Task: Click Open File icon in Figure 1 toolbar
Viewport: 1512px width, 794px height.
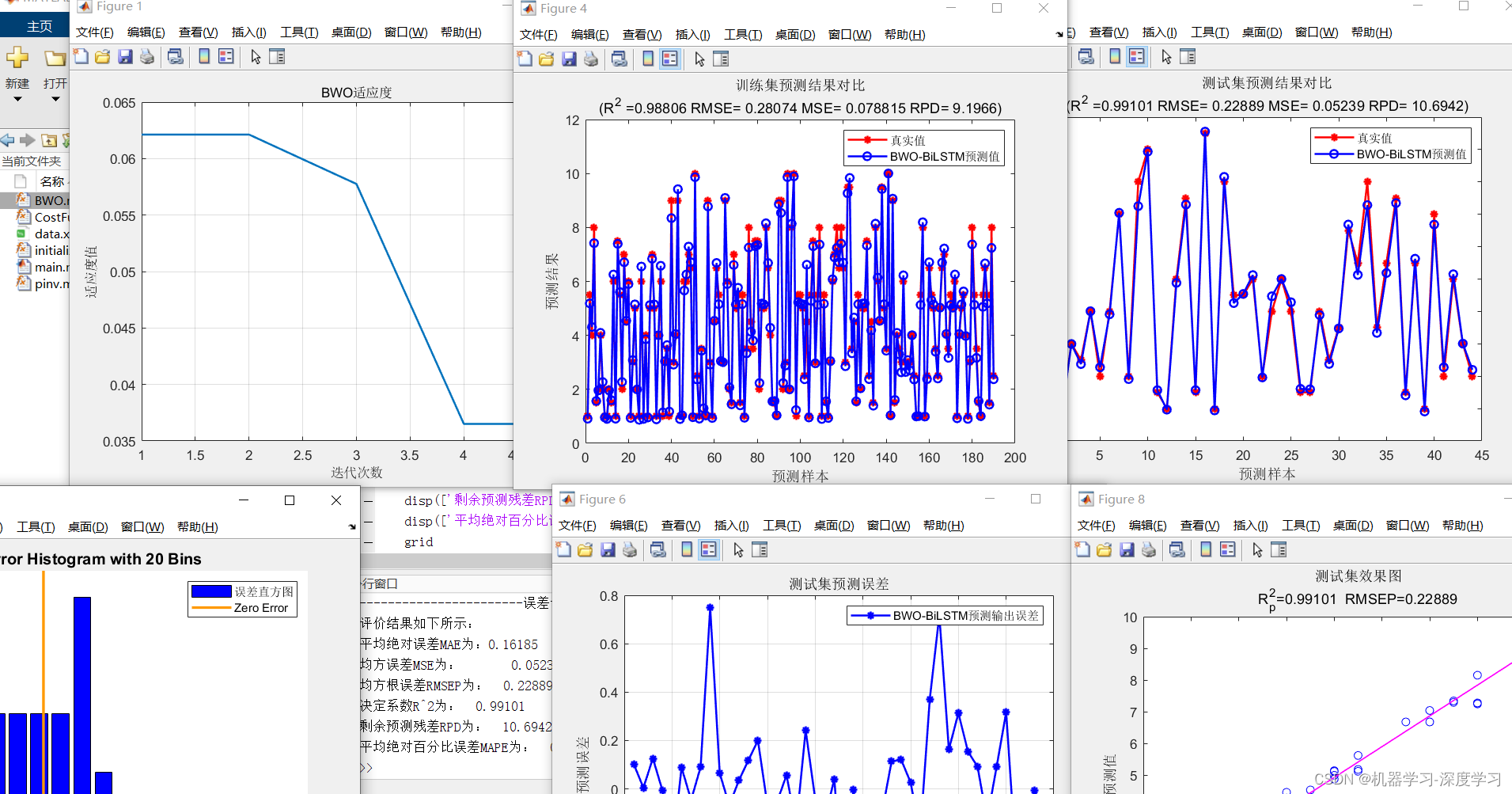Action: [103, 56]
